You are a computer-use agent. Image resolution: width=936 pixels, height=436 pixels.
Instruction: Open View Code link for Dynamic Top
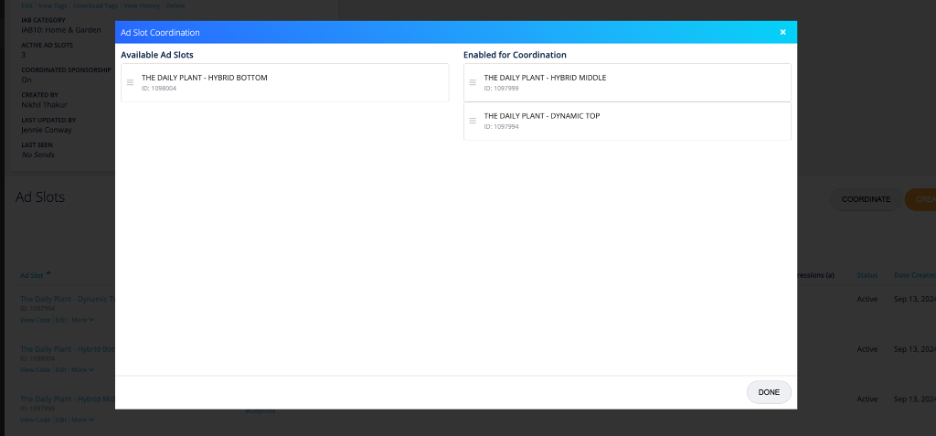tap(35, 320)
